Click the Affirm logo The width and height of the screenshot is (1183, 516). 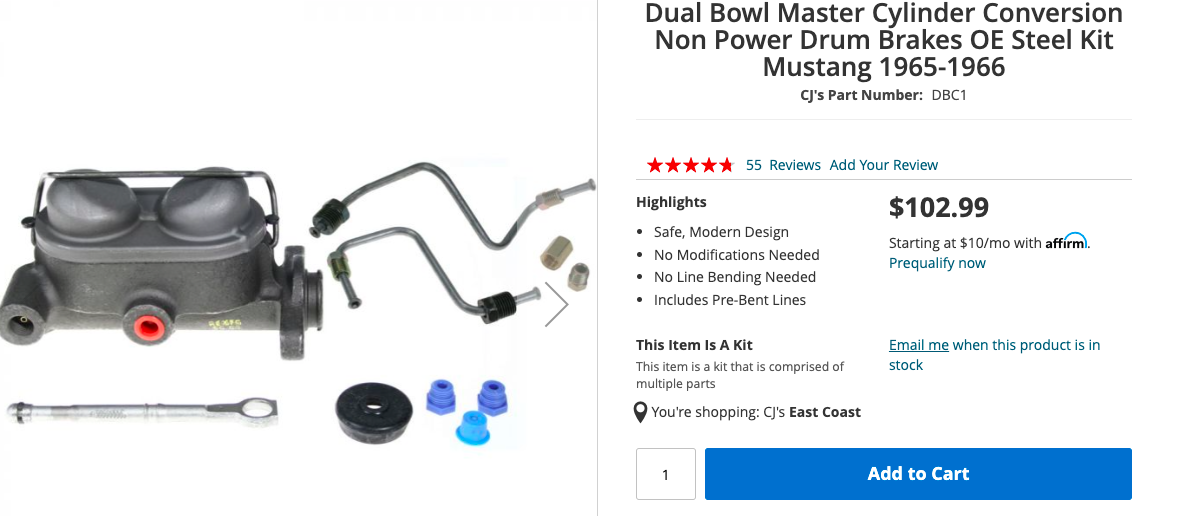point(1066,241)
